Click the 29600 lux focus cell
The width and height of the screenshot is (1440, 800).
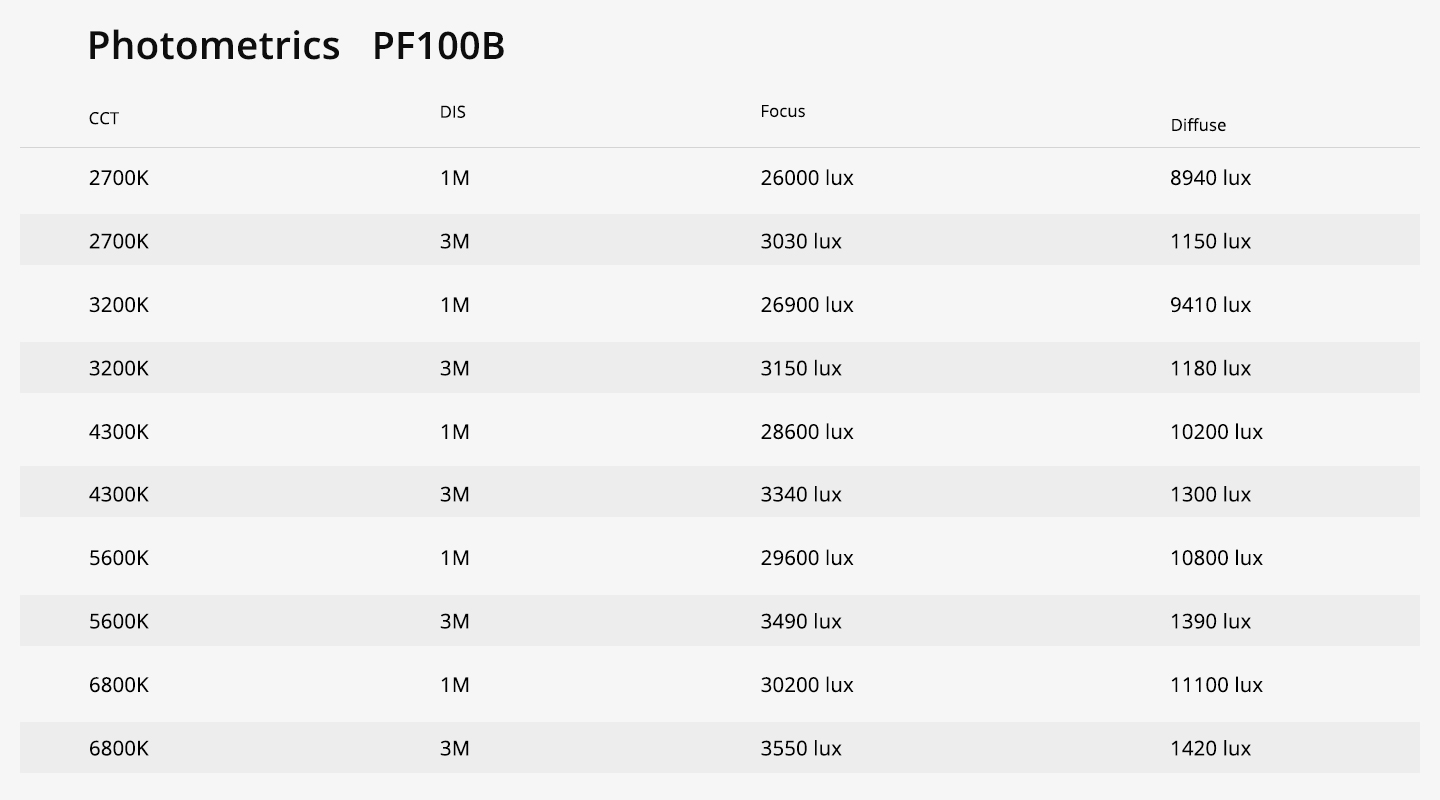[807, 558]
